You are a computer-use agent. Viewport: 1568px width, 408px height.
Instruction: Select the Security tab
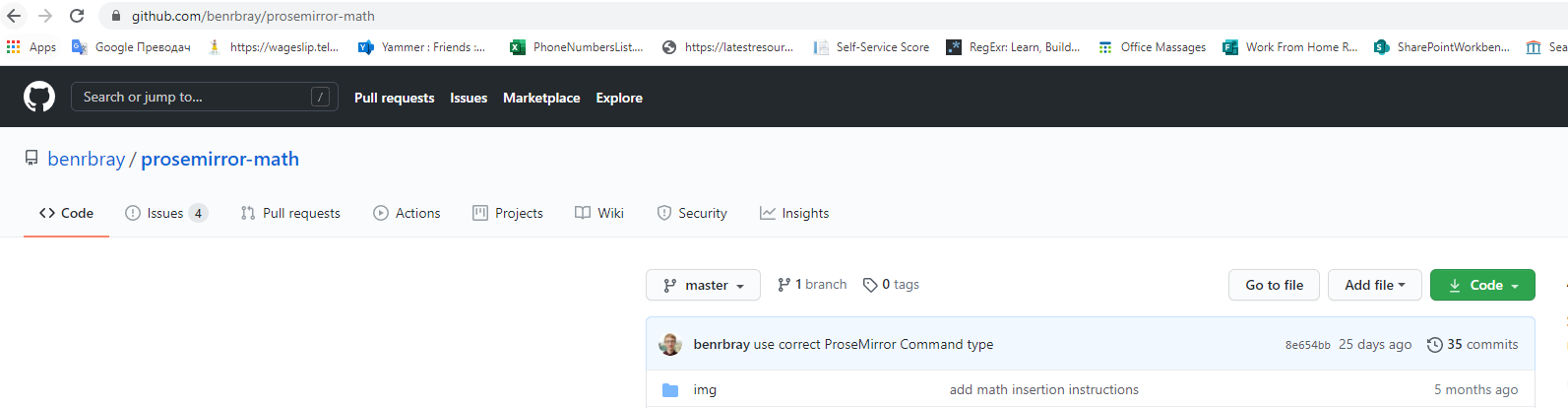click(x=692, y=213)
